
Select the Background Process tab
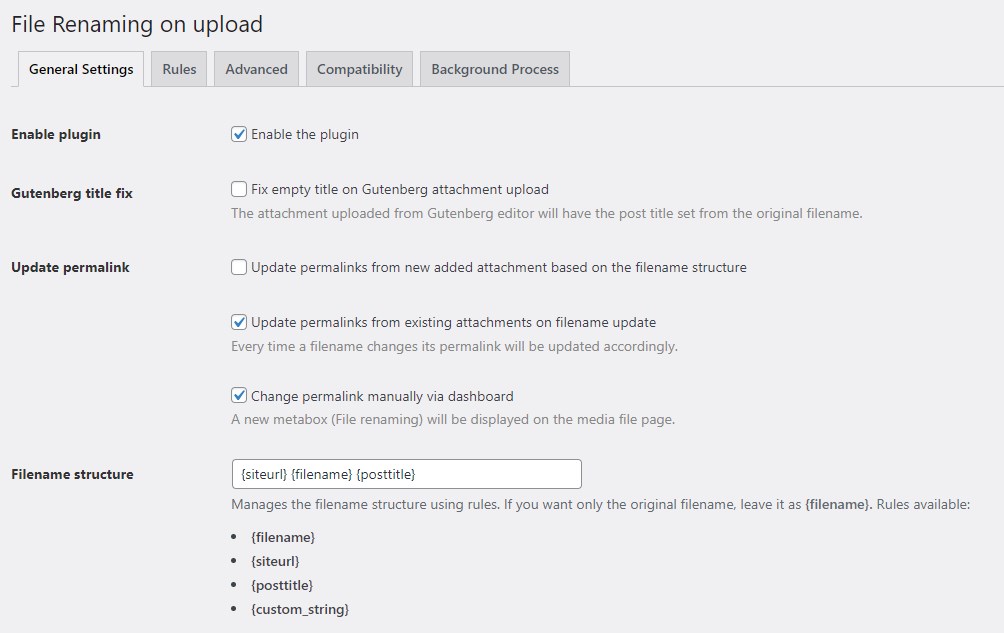495,69
